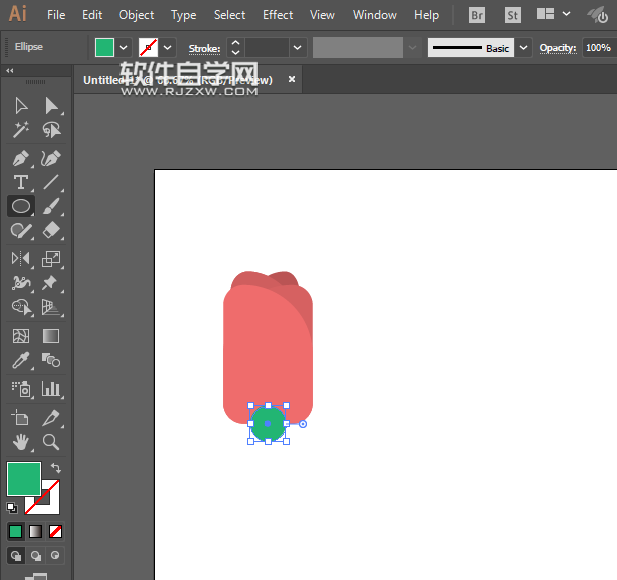Select the Zoom tool

point(51,442)
